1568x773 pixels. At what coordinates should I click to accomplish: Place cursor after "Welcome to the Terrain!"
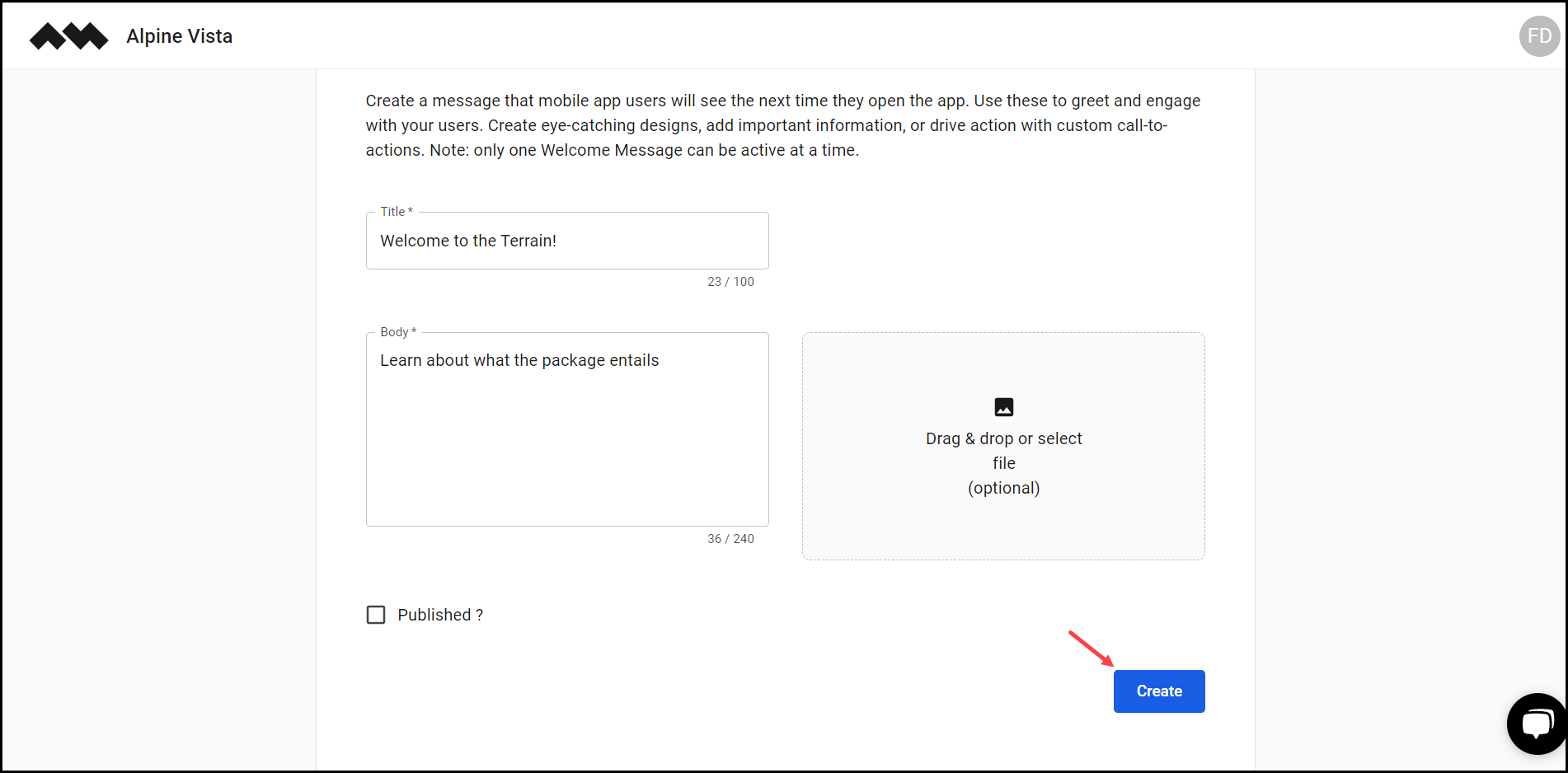click(x=557, y=240)
